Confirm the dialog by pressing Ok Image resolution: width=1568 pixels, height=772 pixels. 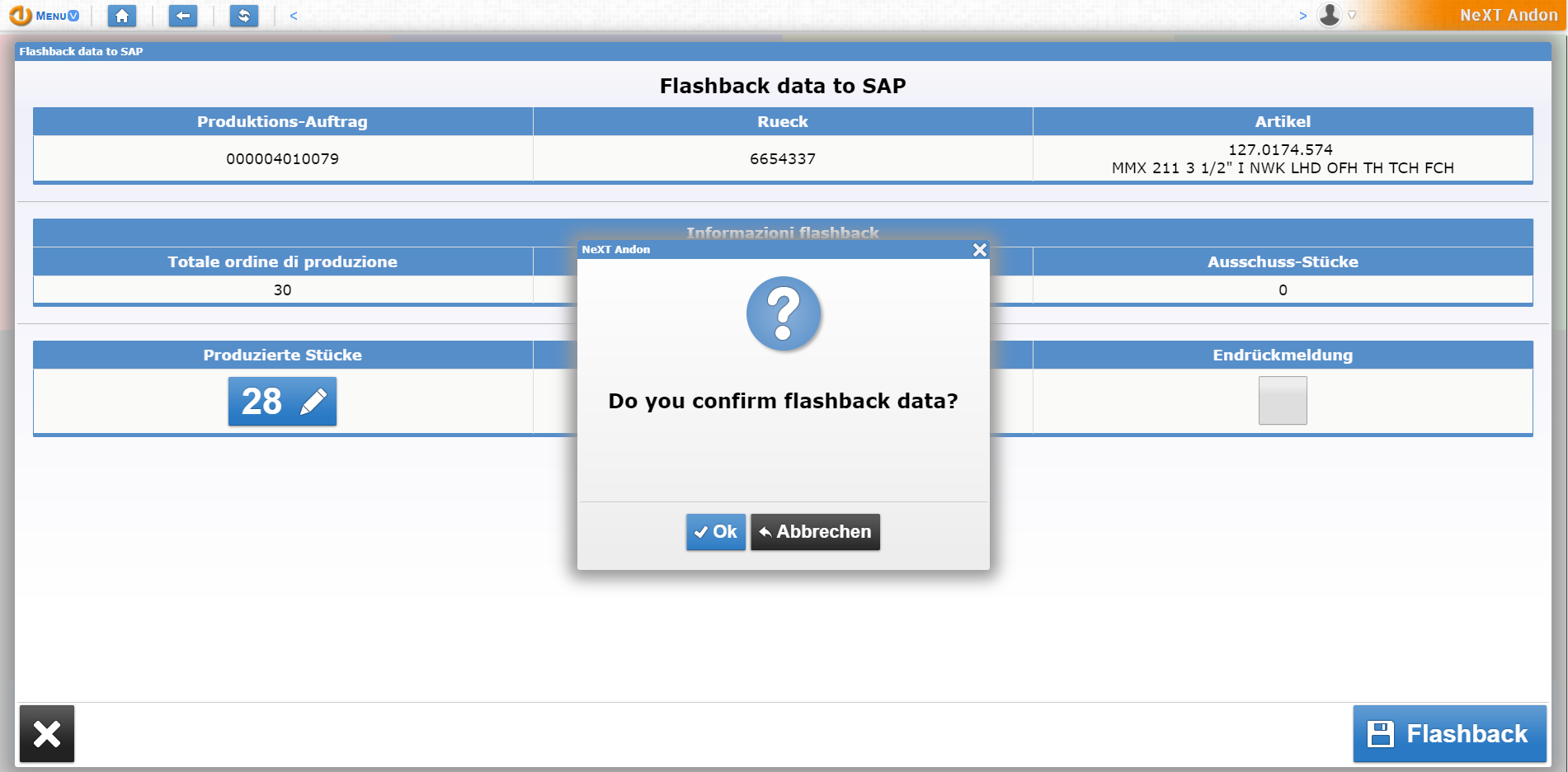[714, 532]
